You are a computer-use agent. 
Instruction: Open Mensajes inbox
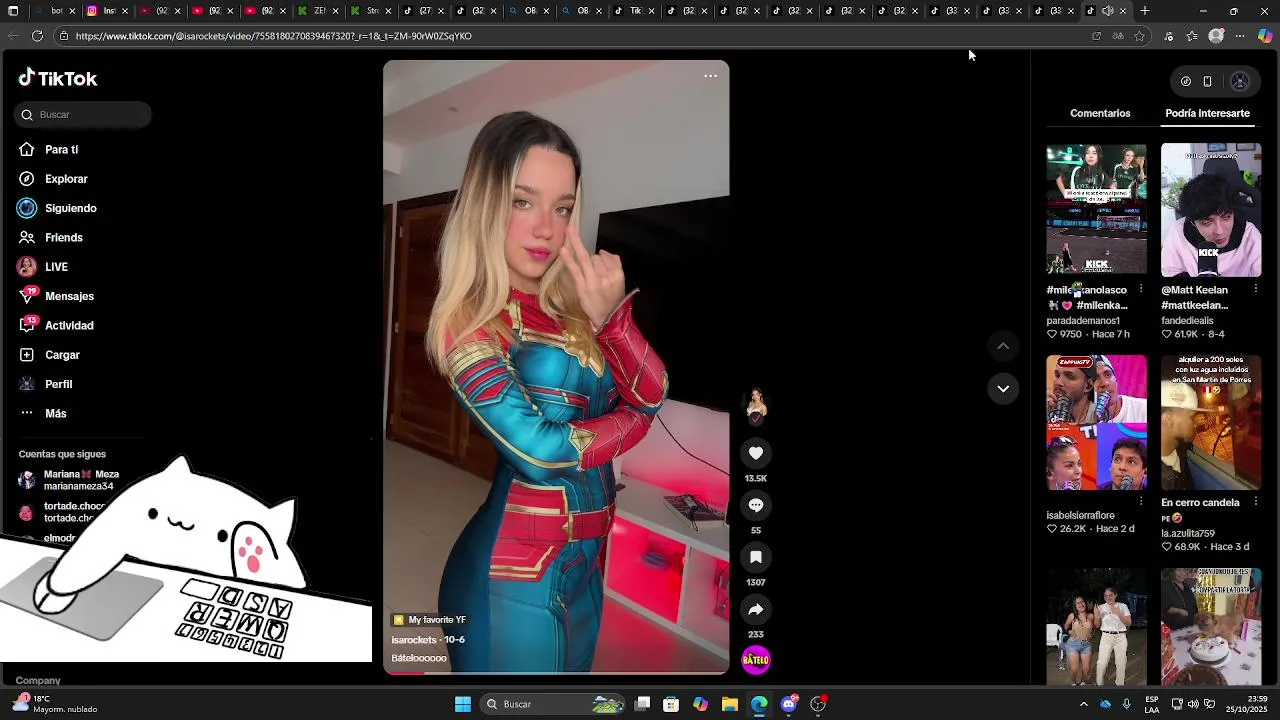pos(56,296)
